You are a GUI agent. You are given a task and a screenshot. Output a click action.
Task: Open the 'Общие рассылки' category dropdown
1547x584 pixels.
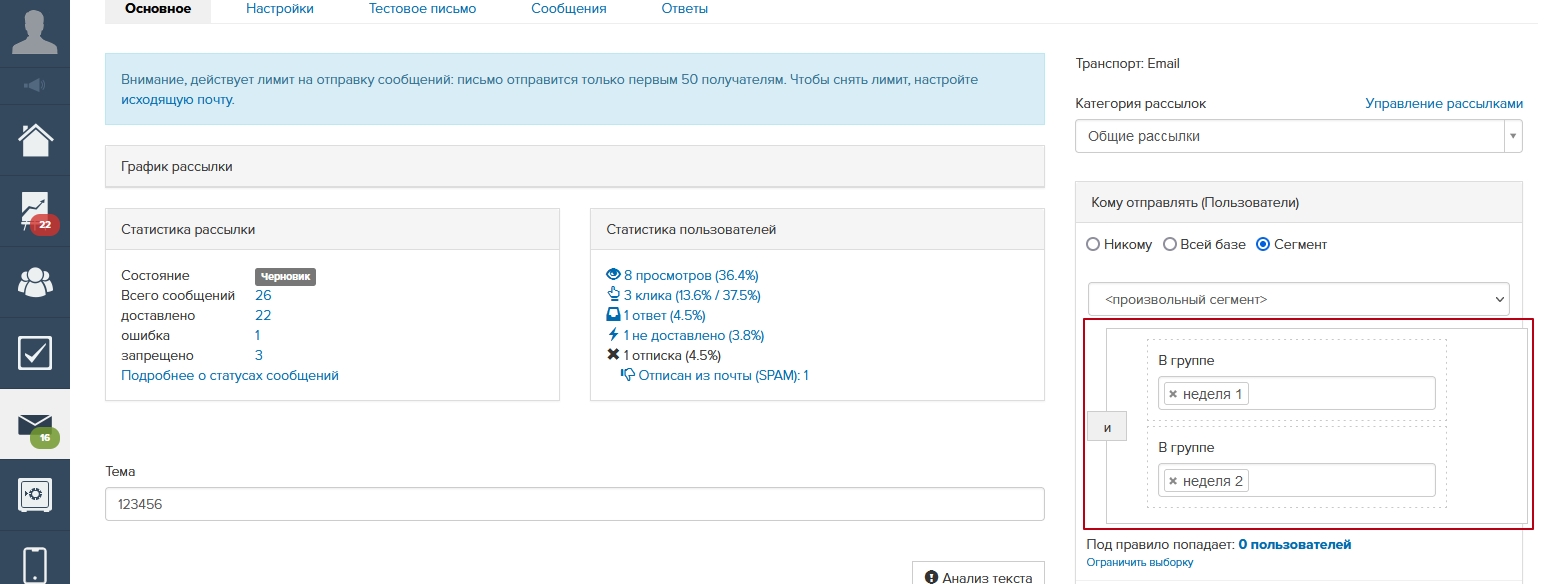[1297, 136]
